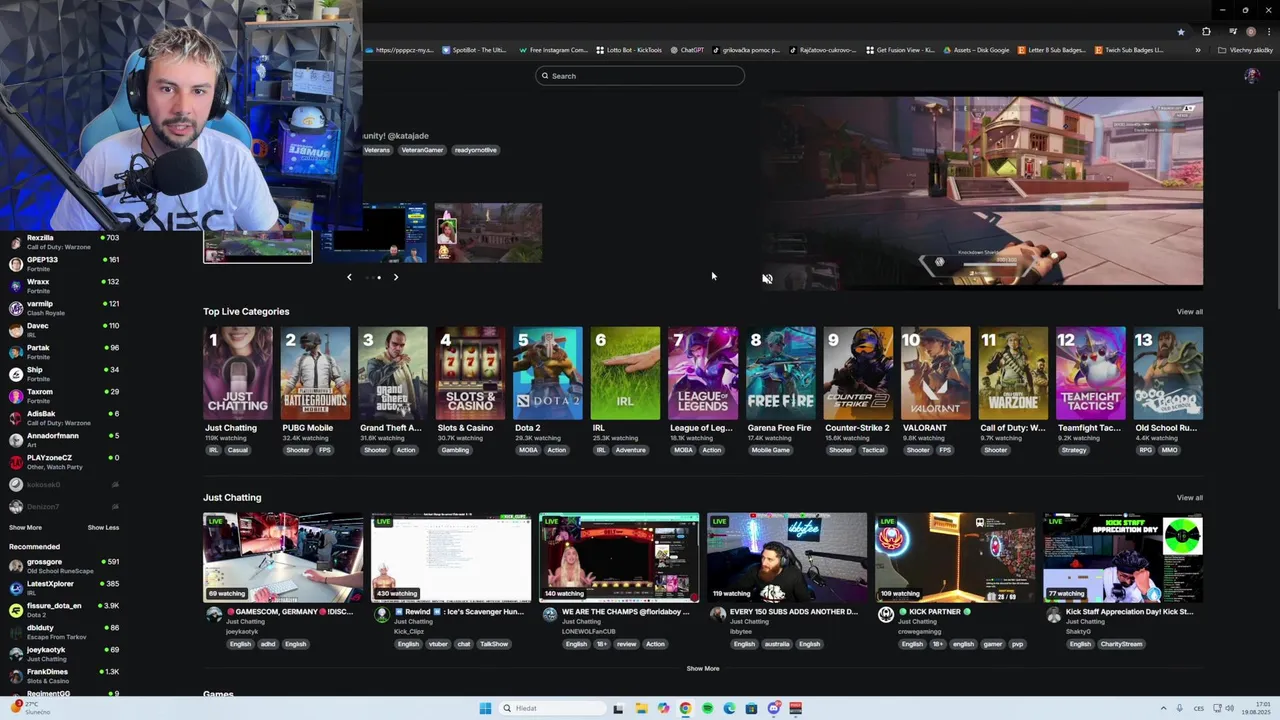Select the selected featured carousel preview thumbnail
Viewport: 1280px width, 720px height.
(258, 245)
